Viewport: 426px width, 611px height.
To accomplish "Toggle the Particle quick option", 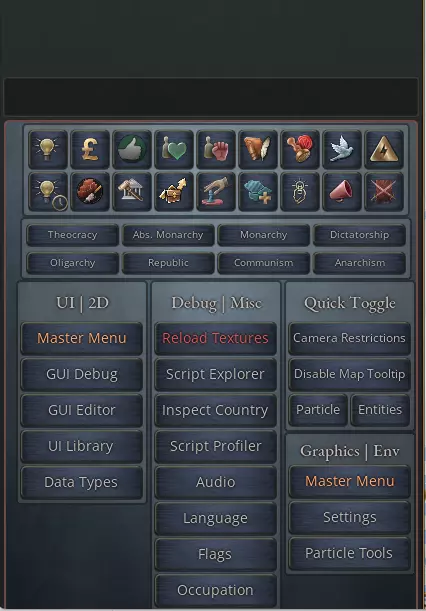I will [x=318, y=410].
